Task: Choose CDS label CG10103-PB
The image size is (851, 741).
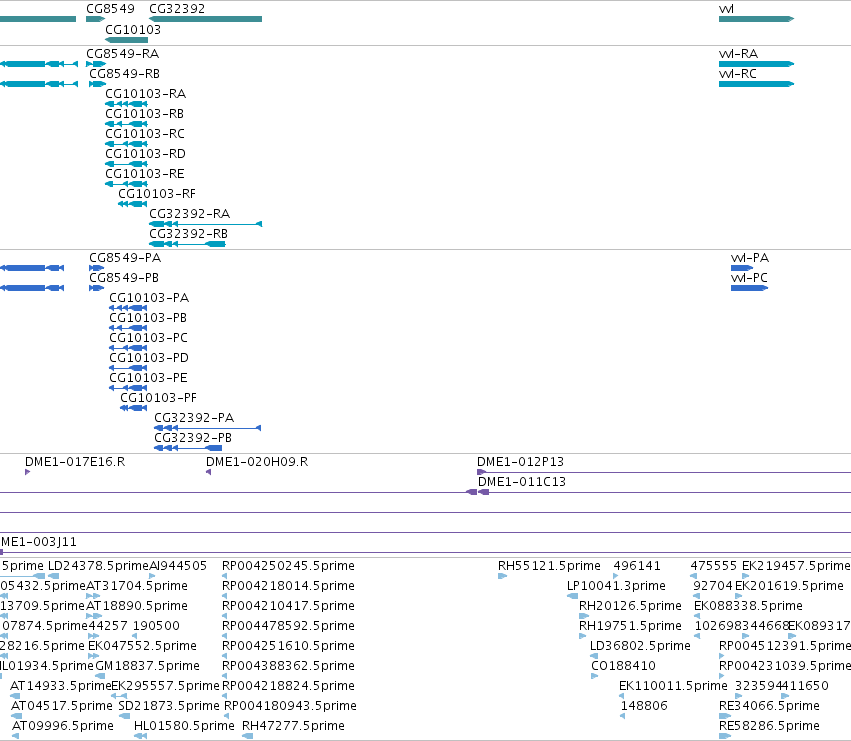Action: pos(148,318)
